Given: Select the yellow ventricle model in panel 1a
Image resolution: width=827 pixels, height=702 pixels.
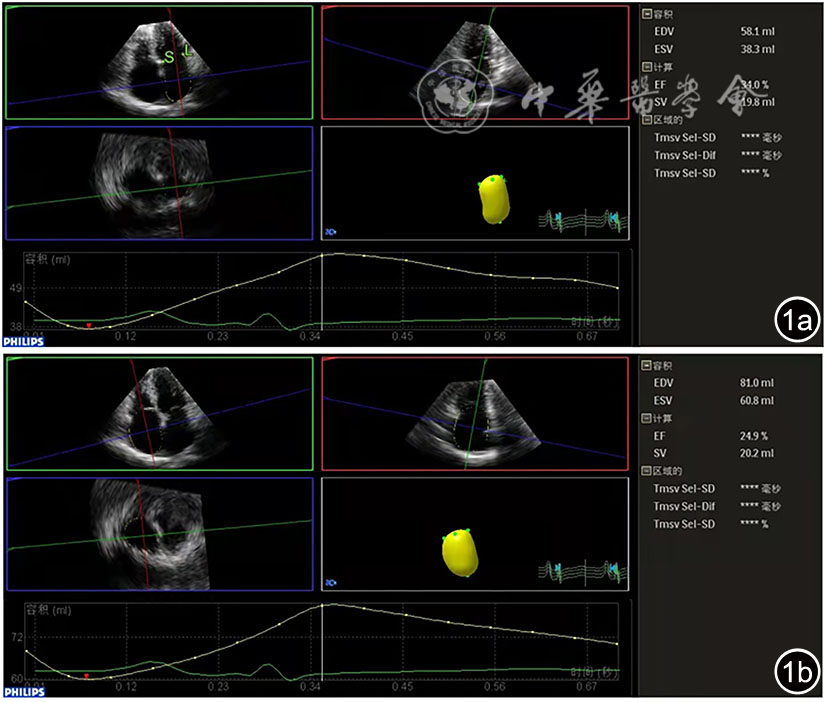Looking at the screenshot, I should coord(493,198).
